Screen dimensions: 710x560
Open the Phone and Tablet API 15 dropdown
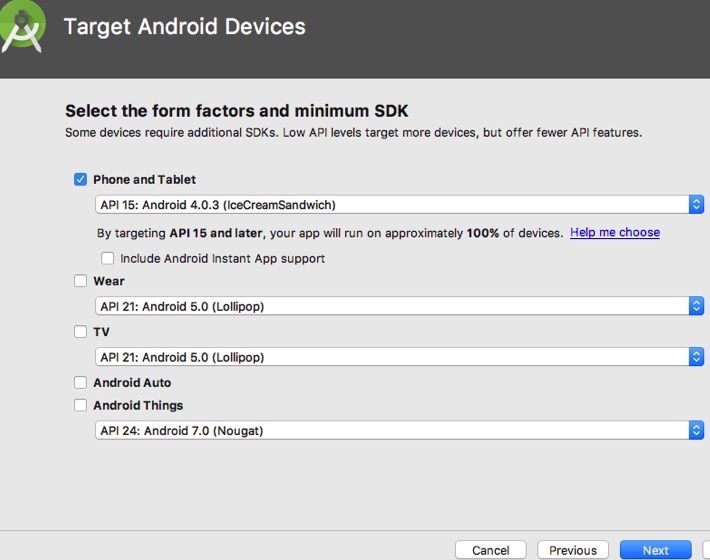point(399,205)
